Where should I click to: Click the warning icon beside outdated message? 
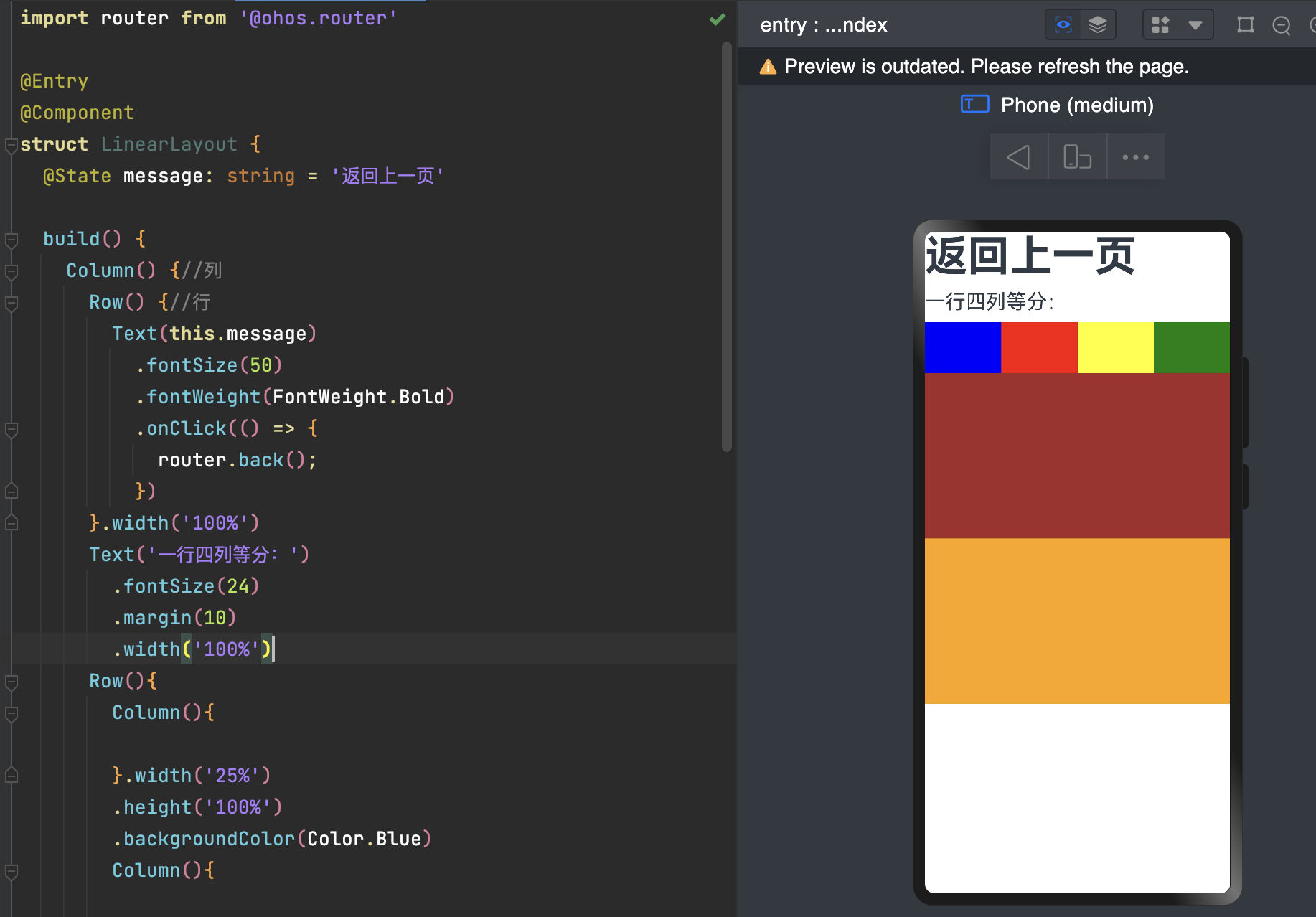(768, 67)
